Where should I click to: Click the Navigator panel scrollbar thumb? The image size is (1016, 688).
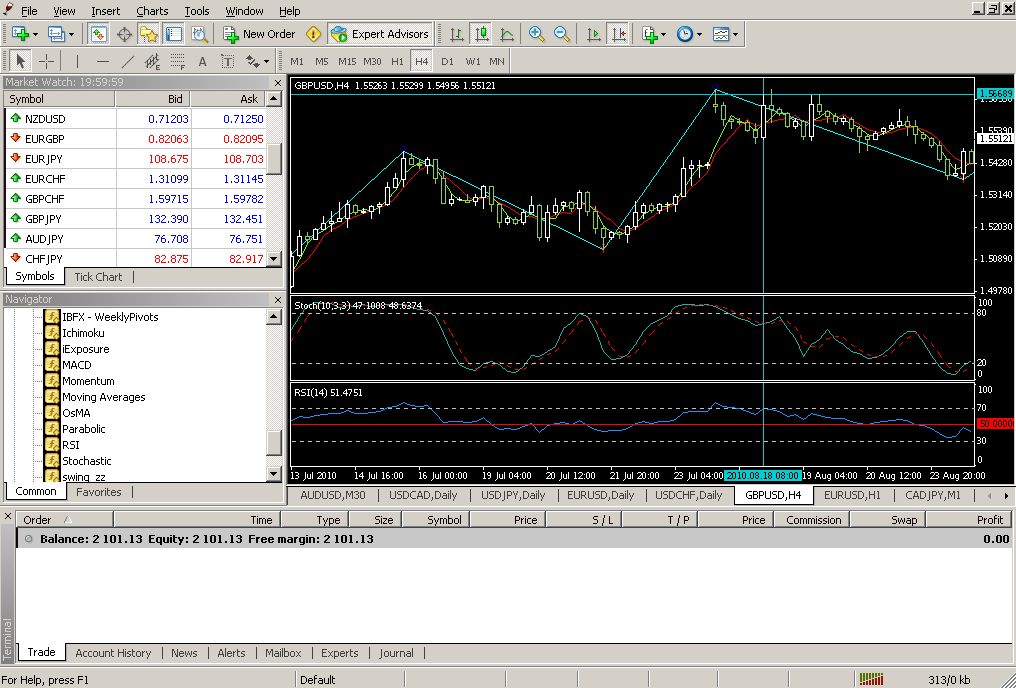pyautogui.click(x=273, y=442)
